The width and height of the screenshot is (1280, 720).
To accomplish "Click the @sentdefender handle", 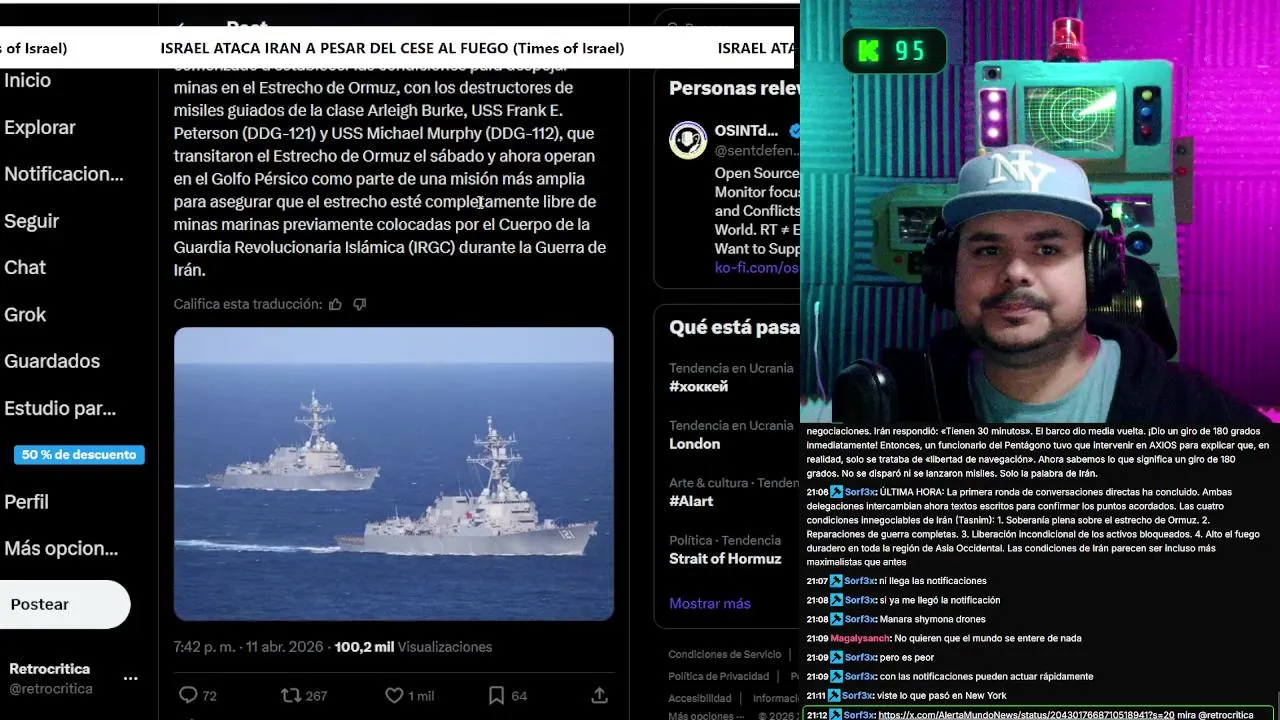I will [757, 151].
